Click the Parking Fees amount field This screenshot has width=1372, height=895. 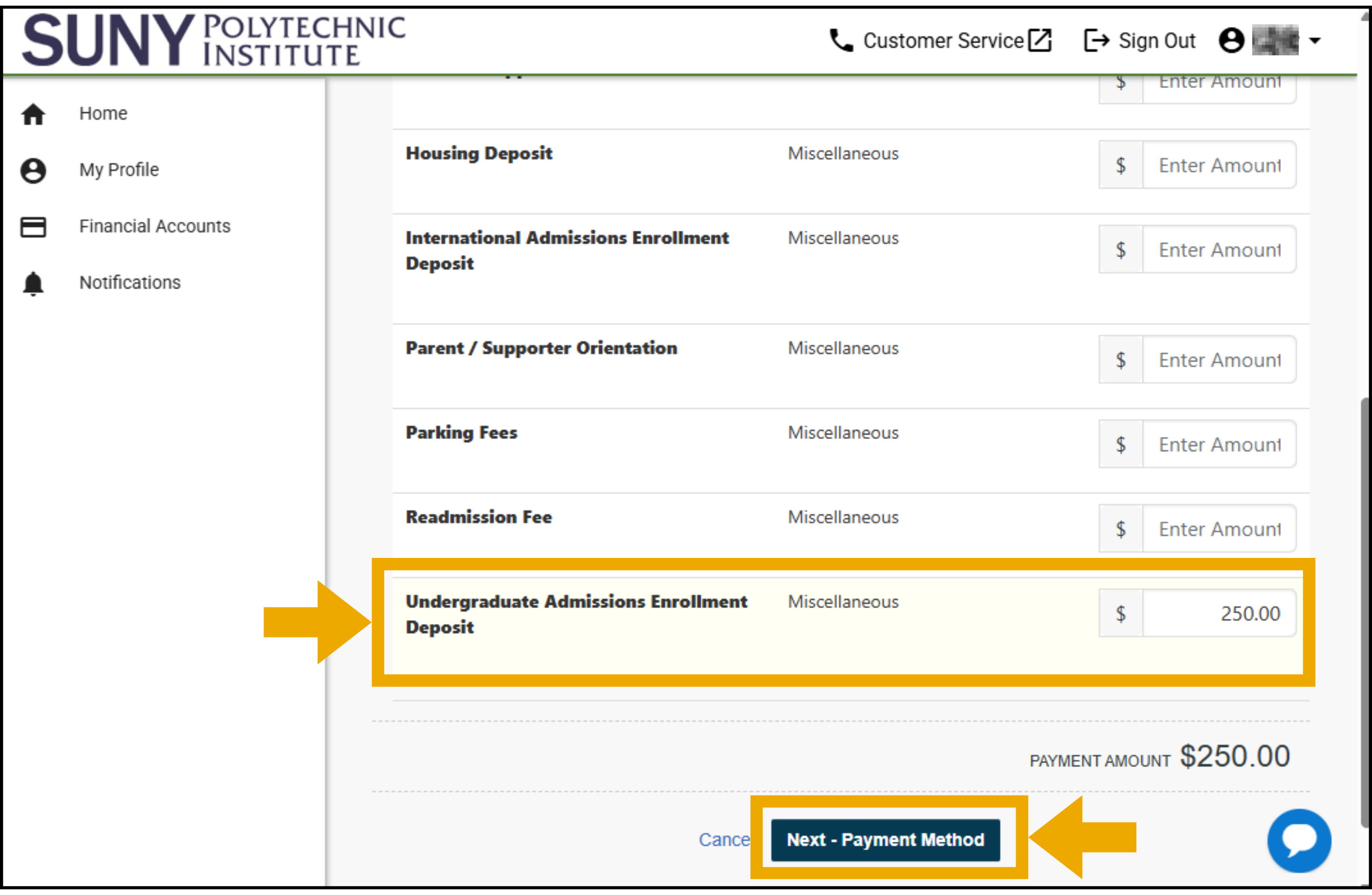[1219, 445]
